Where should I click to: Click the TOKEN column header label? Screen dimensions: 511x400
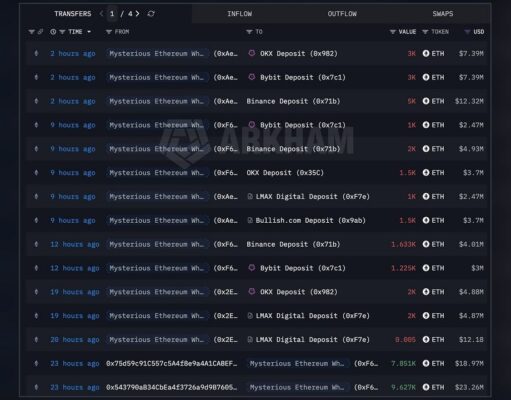pos(440,32)
